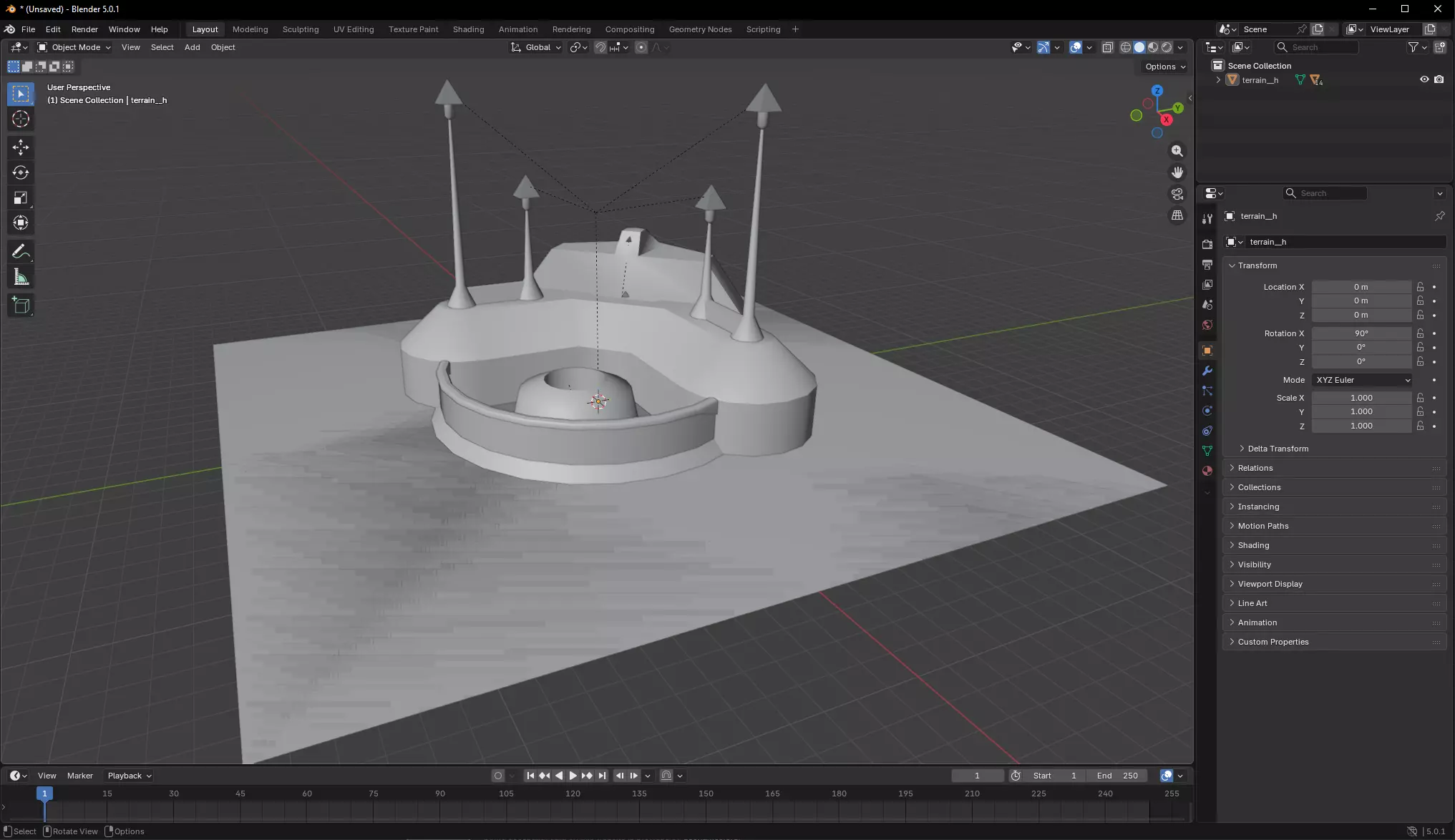Open the Modifiers wrench properties tab

pyautogui.click(x=1207, y=371)
